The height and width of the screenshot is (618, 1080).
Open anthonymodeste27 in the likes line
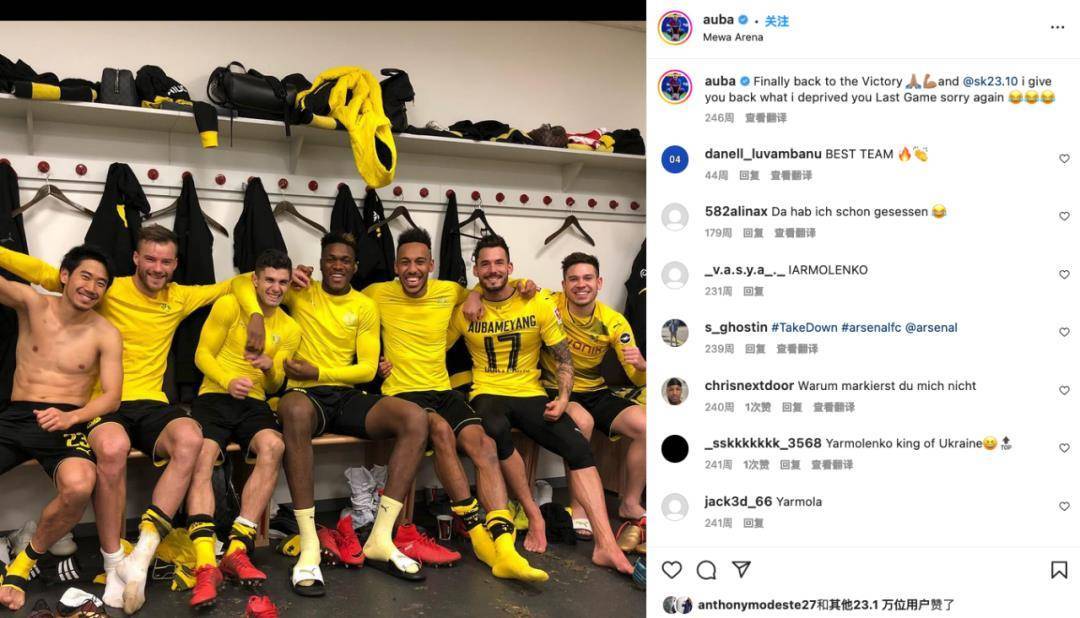coord(756,605)
